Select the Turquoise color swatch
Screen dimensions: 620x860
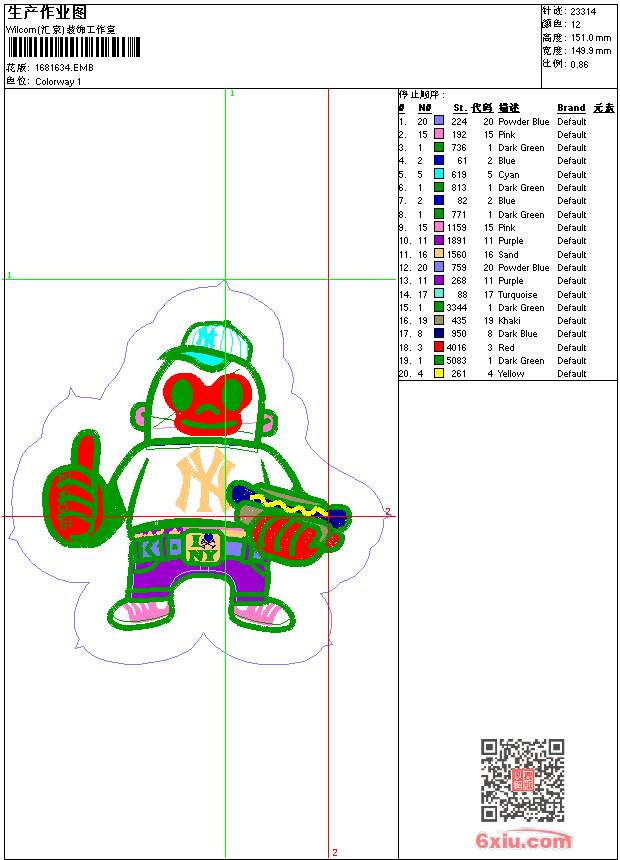(x=439, y=294)
